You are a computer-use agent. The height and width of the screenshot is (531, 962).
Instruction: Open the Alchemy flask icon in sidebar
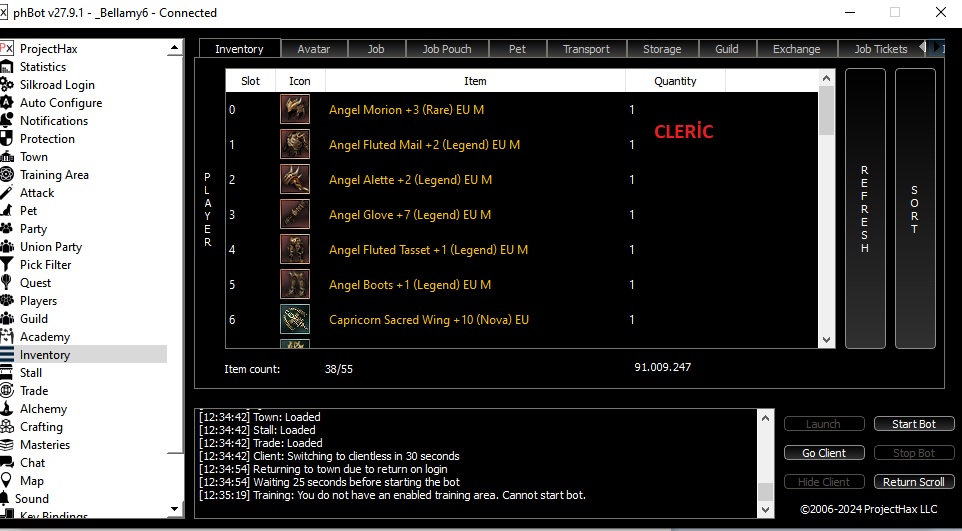[7, 409]
